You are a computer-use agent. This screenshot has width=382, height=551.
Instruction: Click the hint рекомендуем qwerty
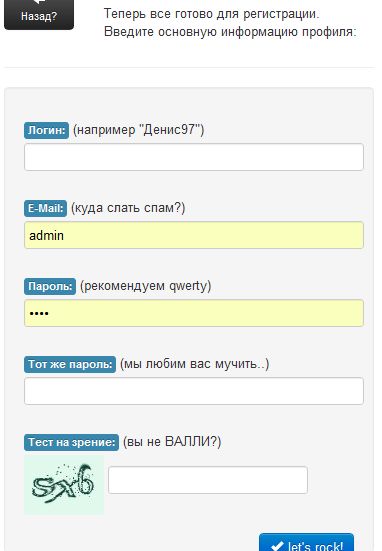[x=145, y=286]
